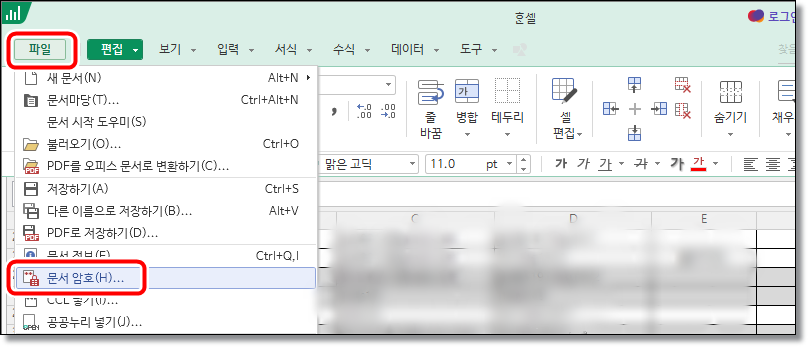Click the 병합 (merge cells) icon
The width and height of the screenshot is (808, 362).
[466, 92]
